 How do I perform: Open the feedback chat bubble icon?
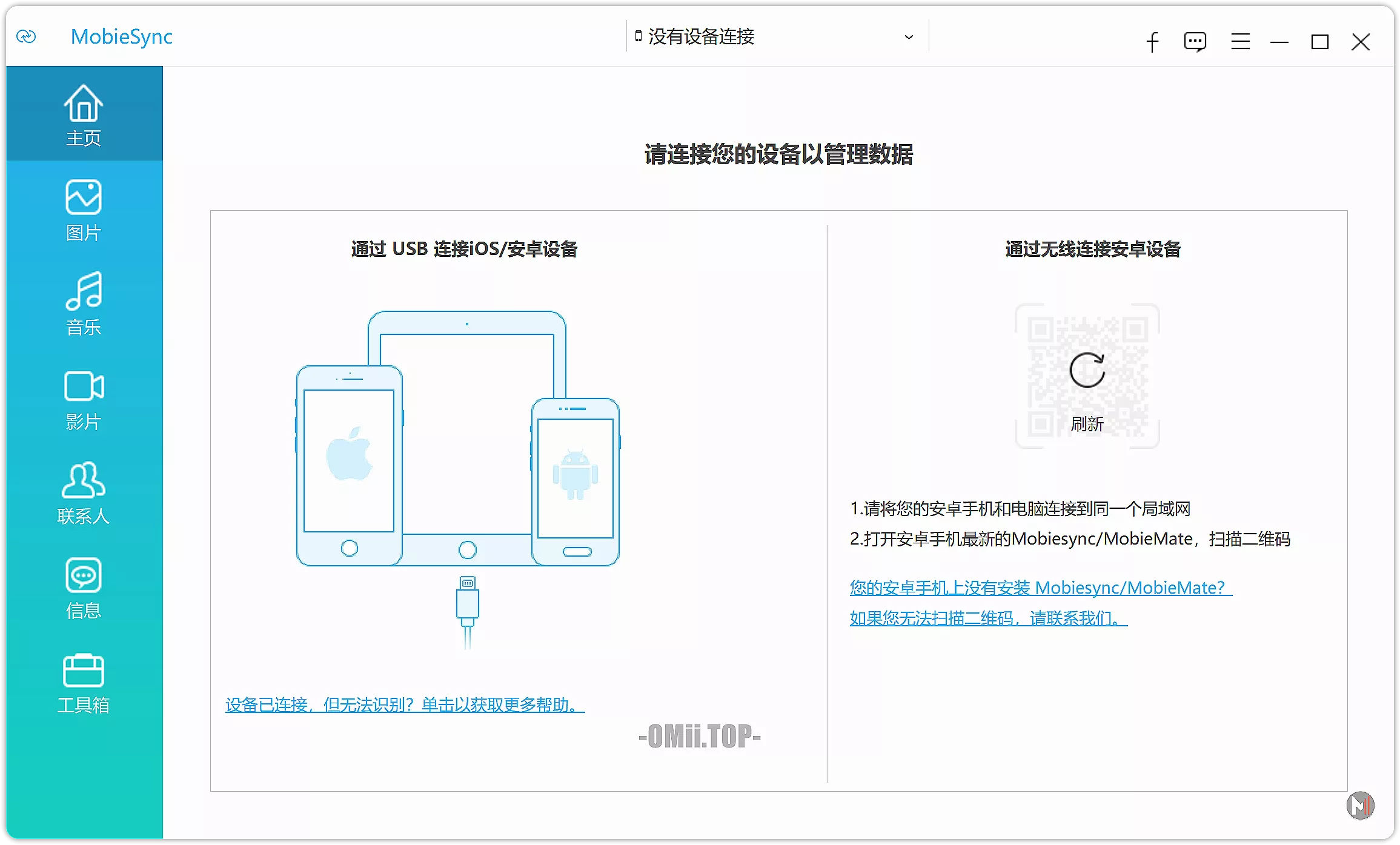coord(1195,42)
